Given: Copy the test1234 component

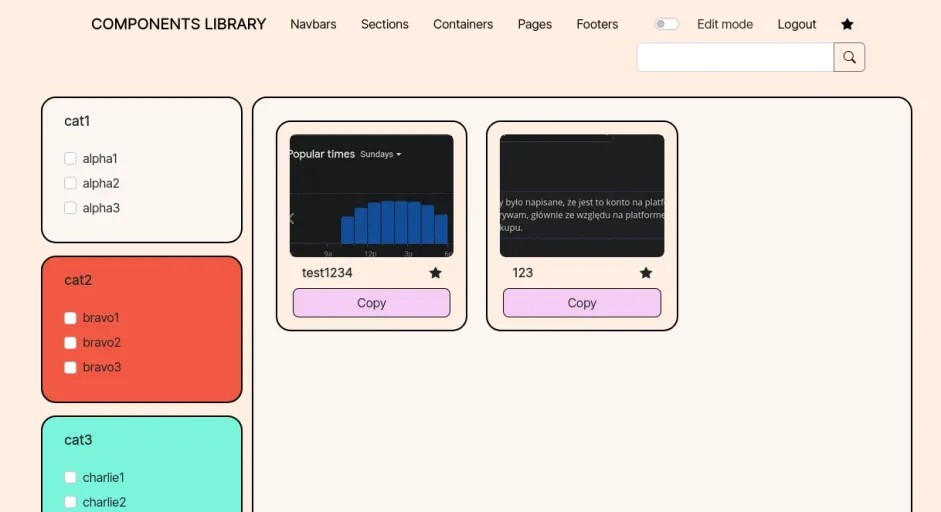Looking at the screenshot, I should tap(371, 303).
